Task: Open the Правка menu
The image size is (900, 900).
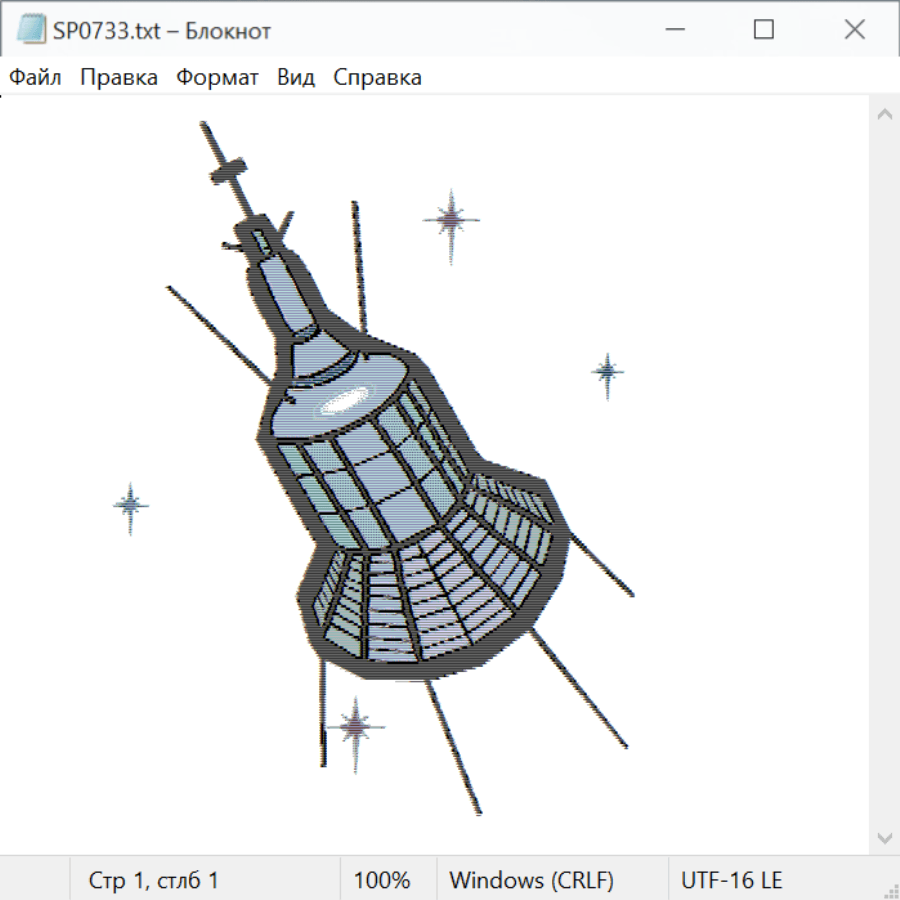Action: coord(118,77)
